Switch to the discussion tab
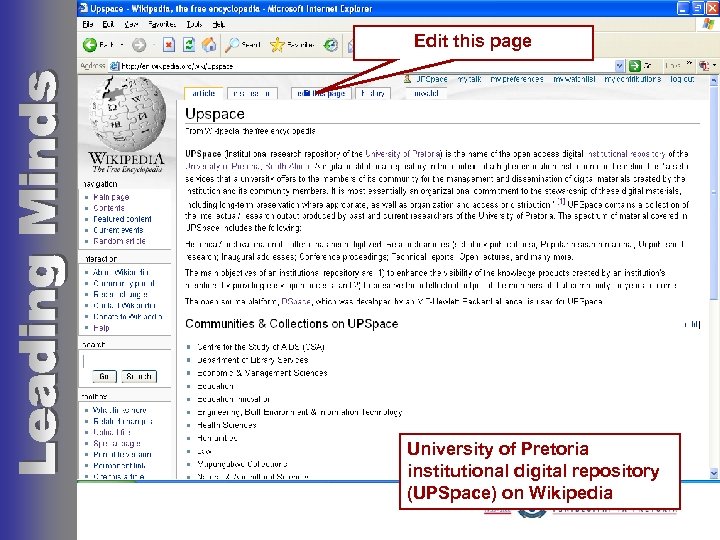 [x=252, y=93]
